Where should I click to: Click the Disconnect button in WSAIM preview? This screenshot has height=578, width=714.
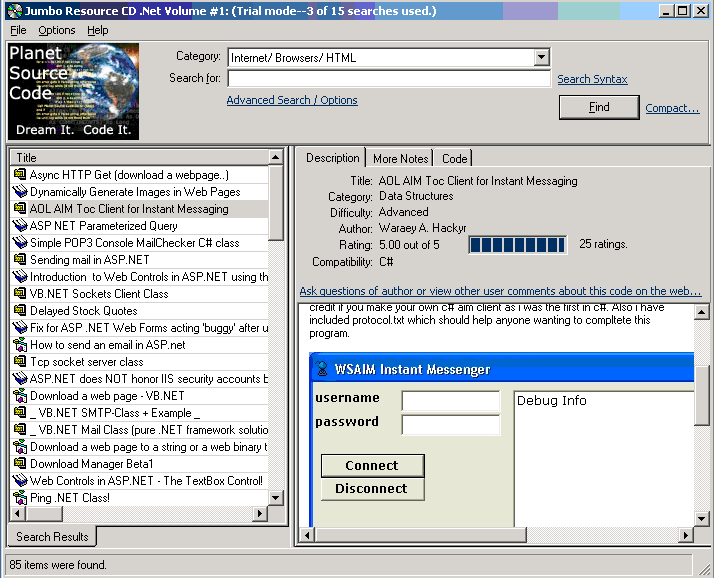pos(372,489)
